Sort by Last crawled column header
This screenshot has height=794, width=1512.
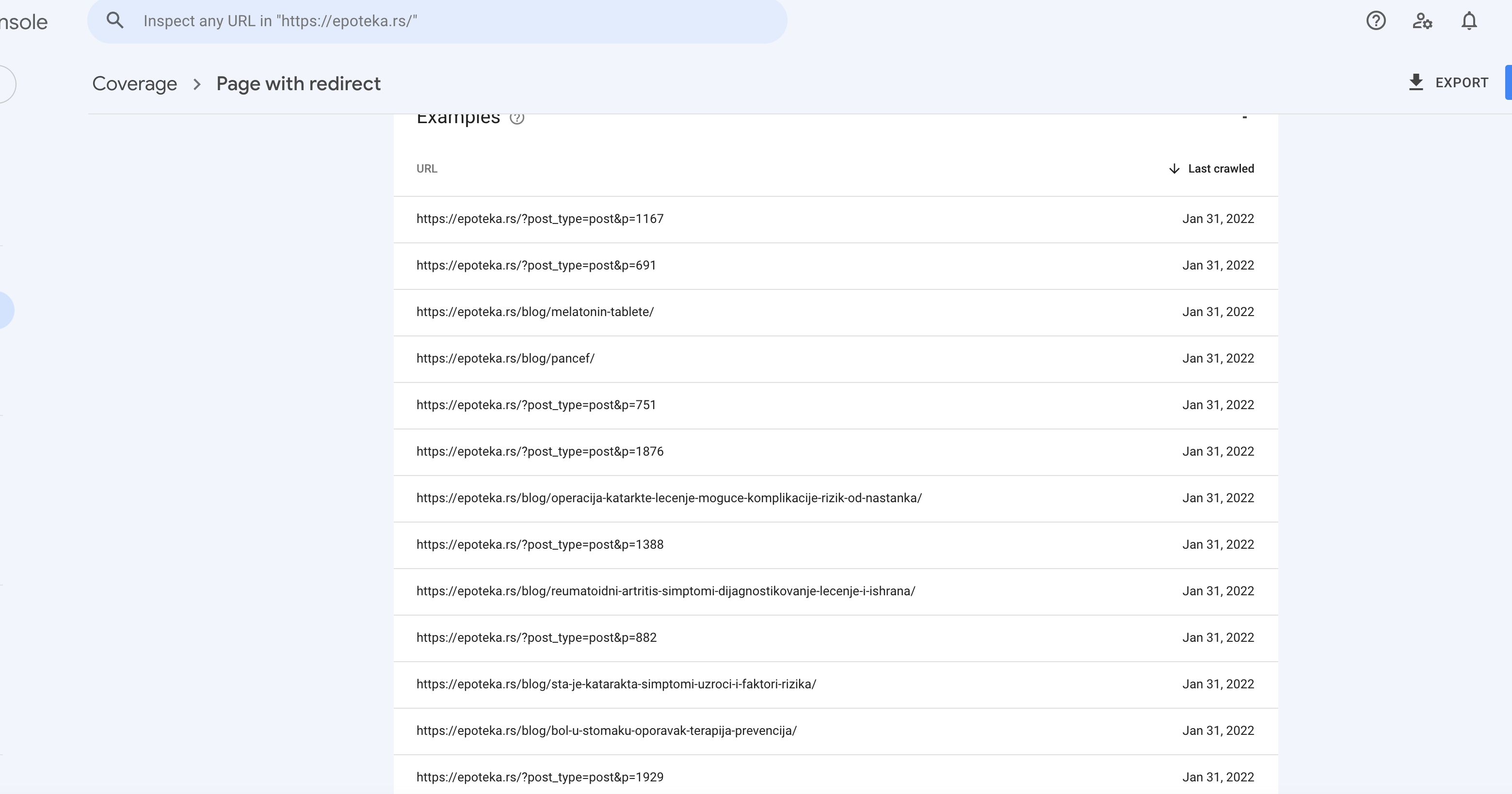click(1211, 168)
